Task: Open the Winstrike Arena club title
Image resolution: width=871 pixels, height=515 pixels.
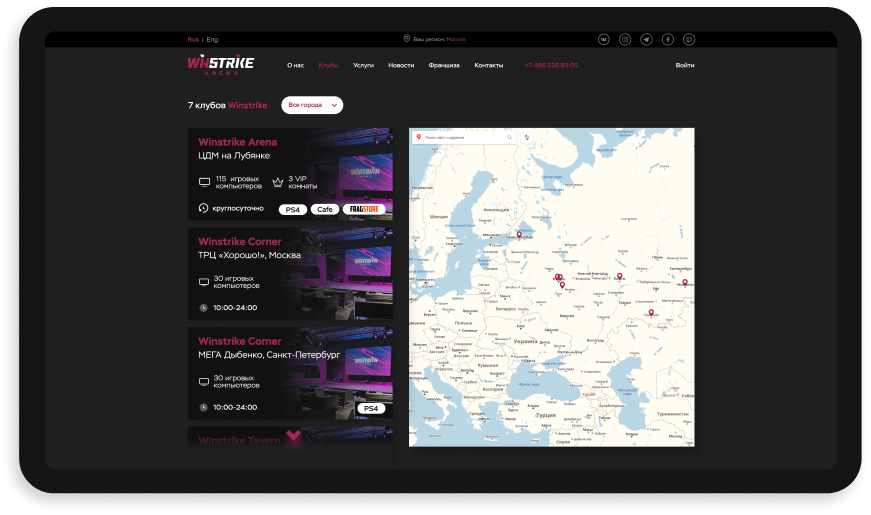Action: pos(237,142)
